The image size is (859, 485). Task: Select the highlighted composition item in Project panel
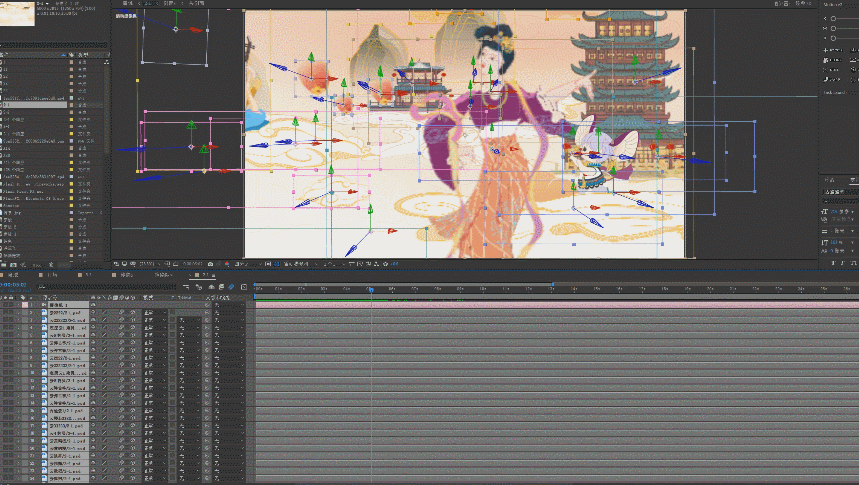pos(33,105)
